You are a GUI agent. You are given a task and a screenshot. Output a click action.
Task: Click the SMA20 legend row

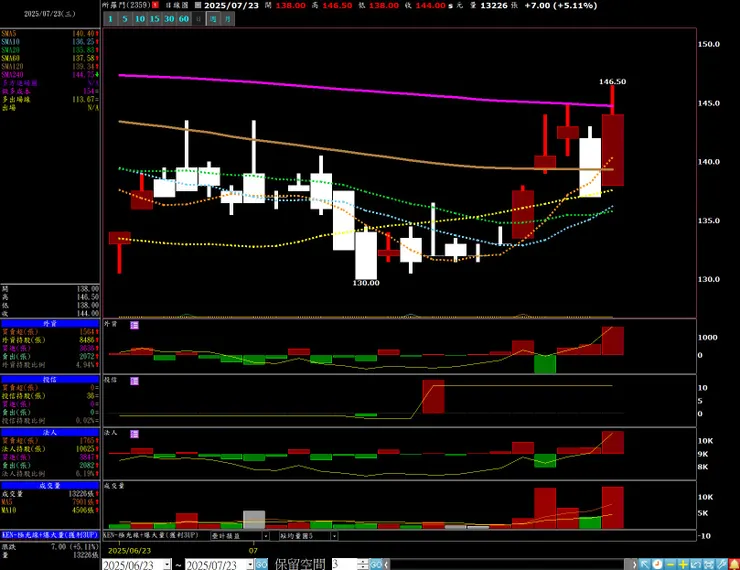[50, 50]
